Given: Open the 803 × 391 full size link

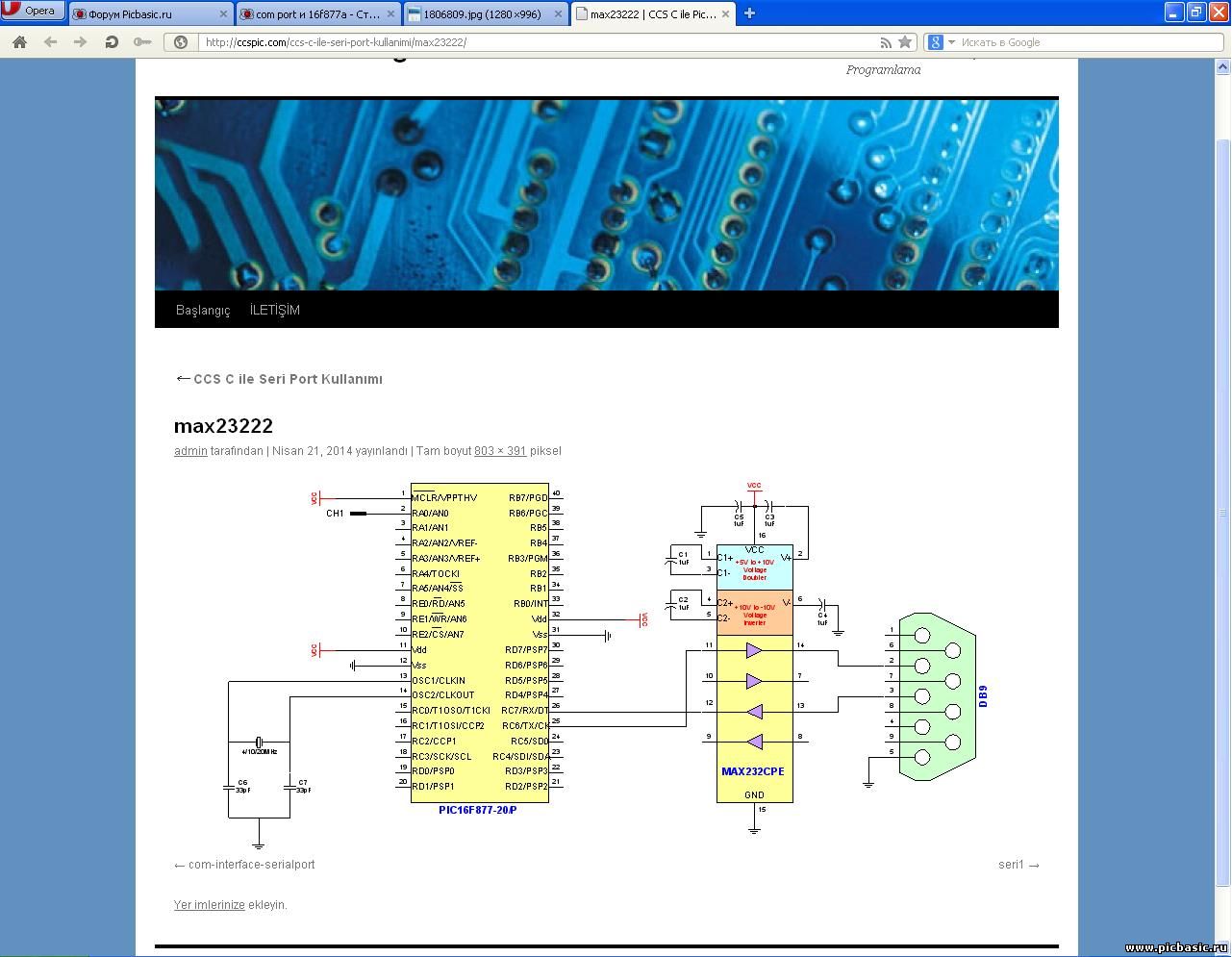Looking at the screenshot, I should [x=500, y=451].
